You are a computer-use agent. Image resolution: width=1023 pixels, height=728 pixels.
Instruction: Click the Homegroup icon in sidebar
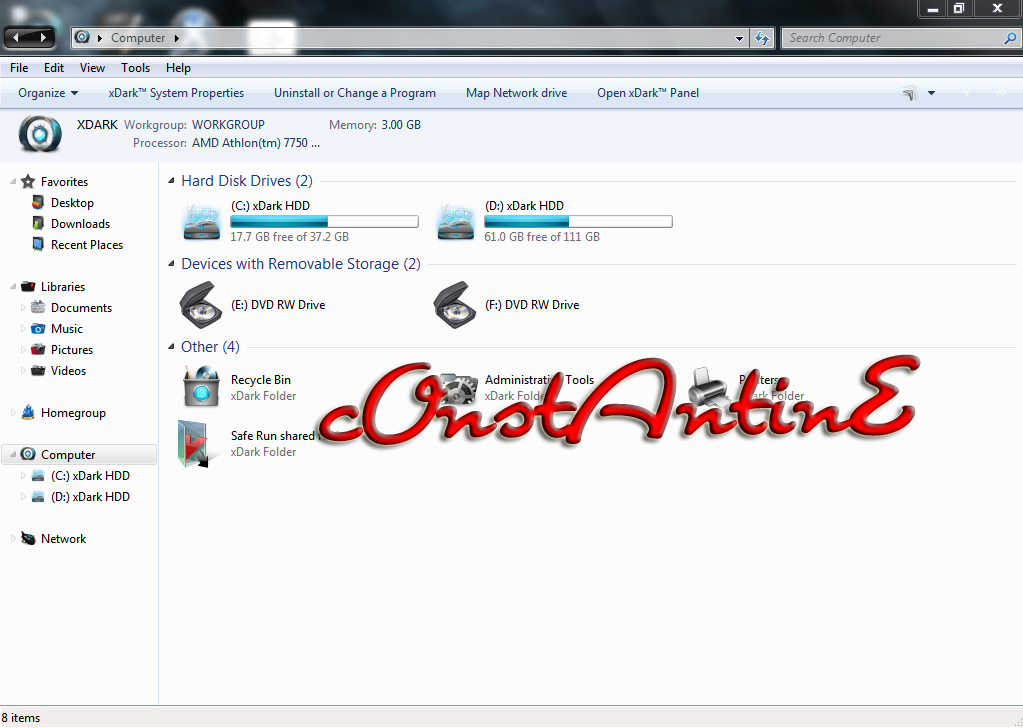coord(27,412)
